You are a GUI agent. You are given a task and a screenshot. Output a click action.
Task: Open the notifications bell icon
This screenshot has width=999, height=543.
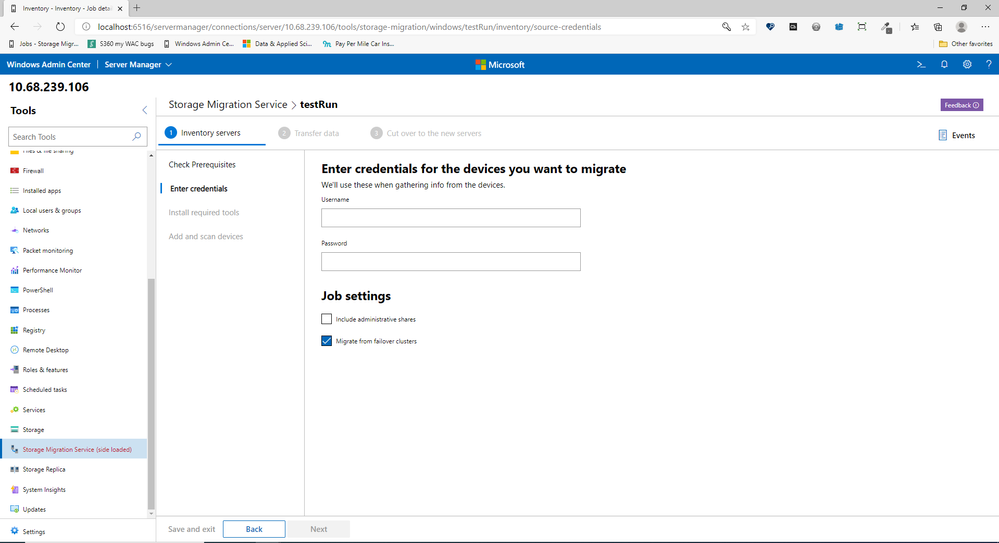(944, 64)
